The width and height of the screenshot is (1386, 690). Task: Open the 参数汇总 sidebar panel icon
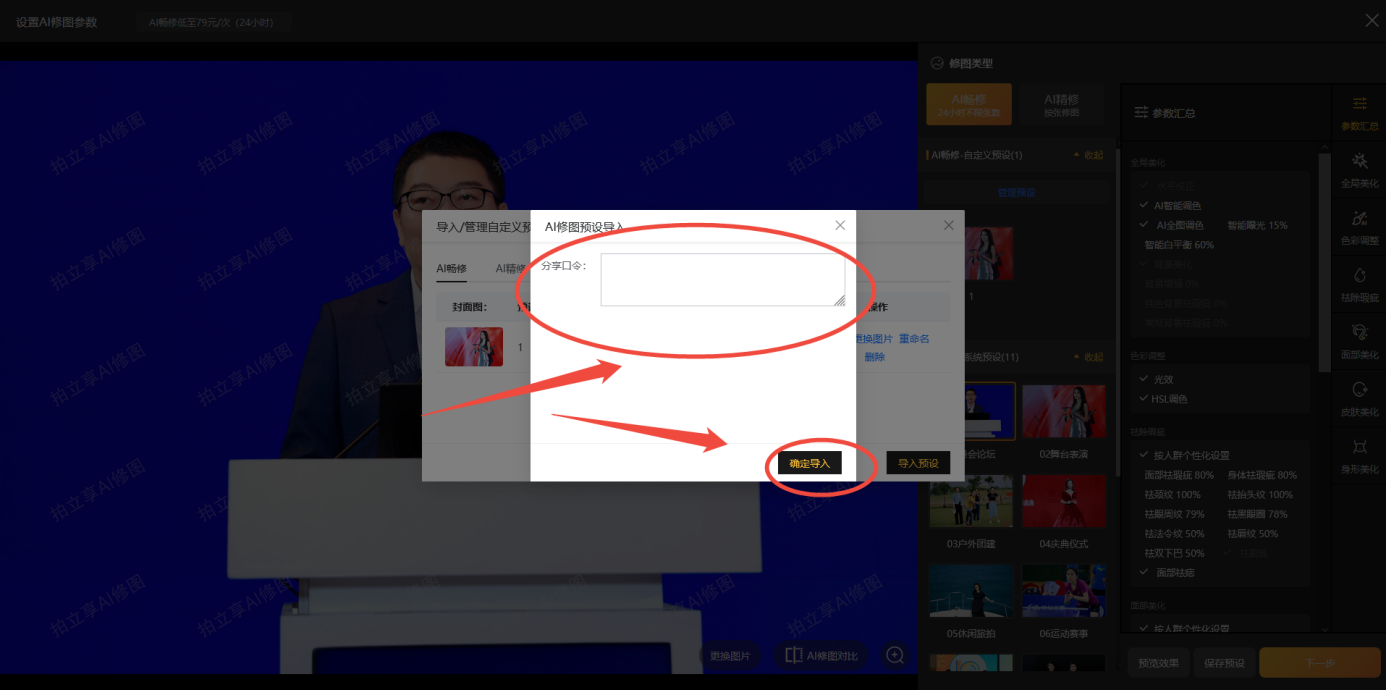coord(1359,113)
